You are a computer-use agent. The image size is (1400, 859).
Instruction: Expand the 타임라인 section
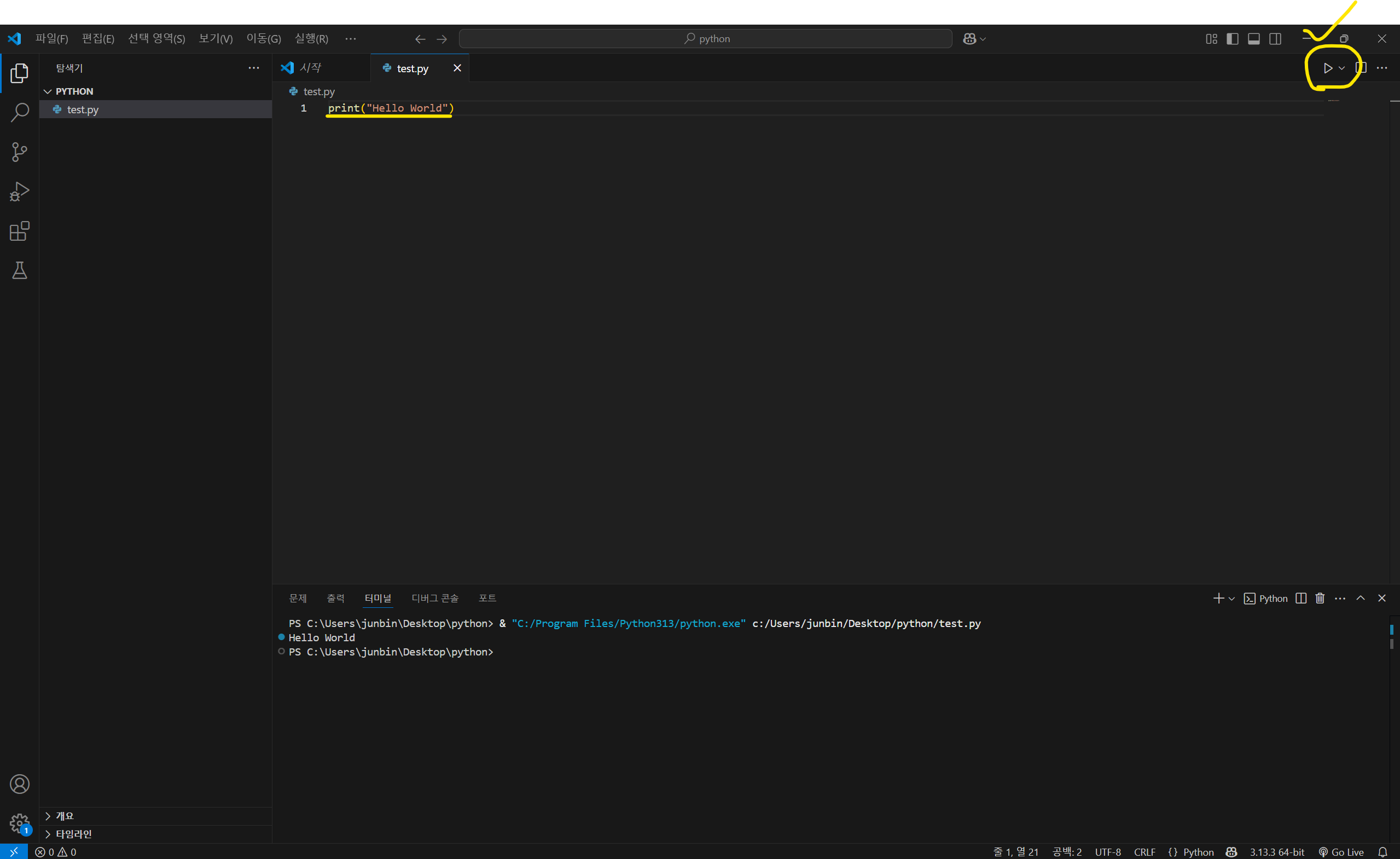pyautogui.click(x=74, y=833)
